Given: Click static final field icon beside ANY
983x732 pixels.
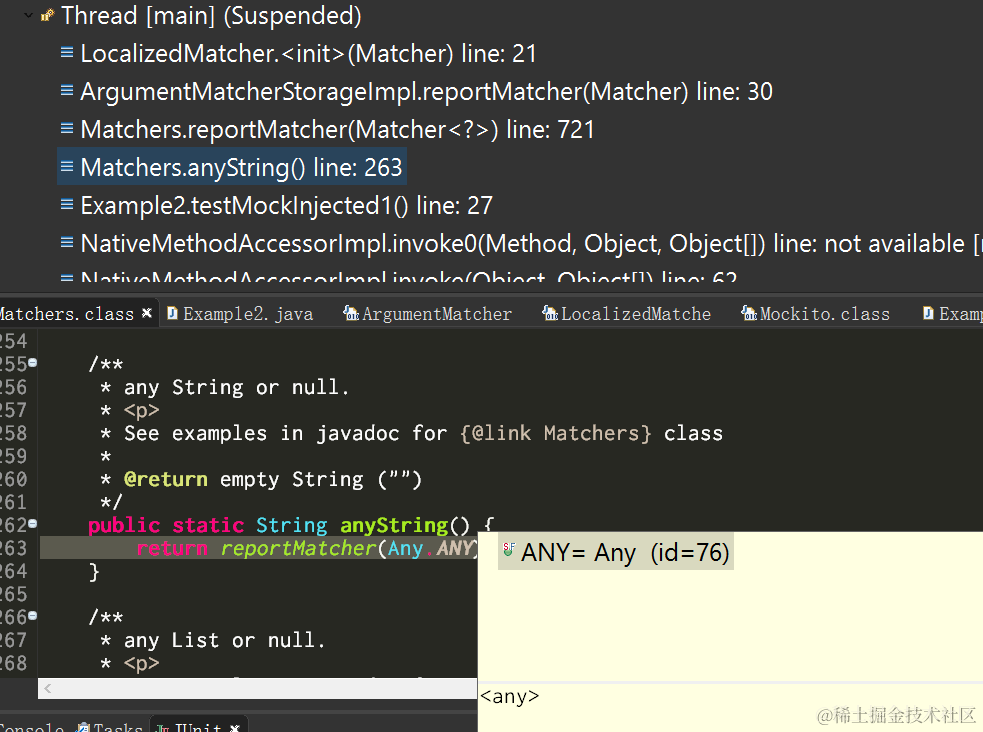Looking at the screenshot, I should click(x=509, y=550).
